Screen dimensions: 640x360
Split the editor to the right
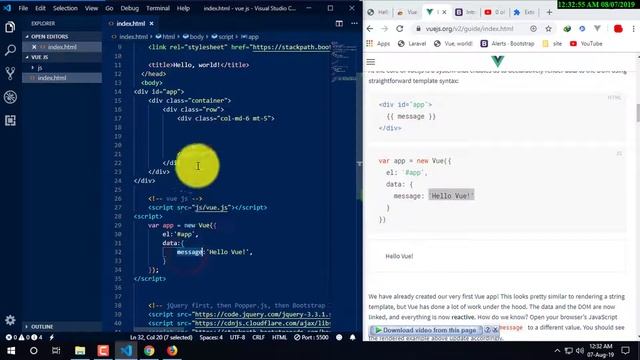339,24
